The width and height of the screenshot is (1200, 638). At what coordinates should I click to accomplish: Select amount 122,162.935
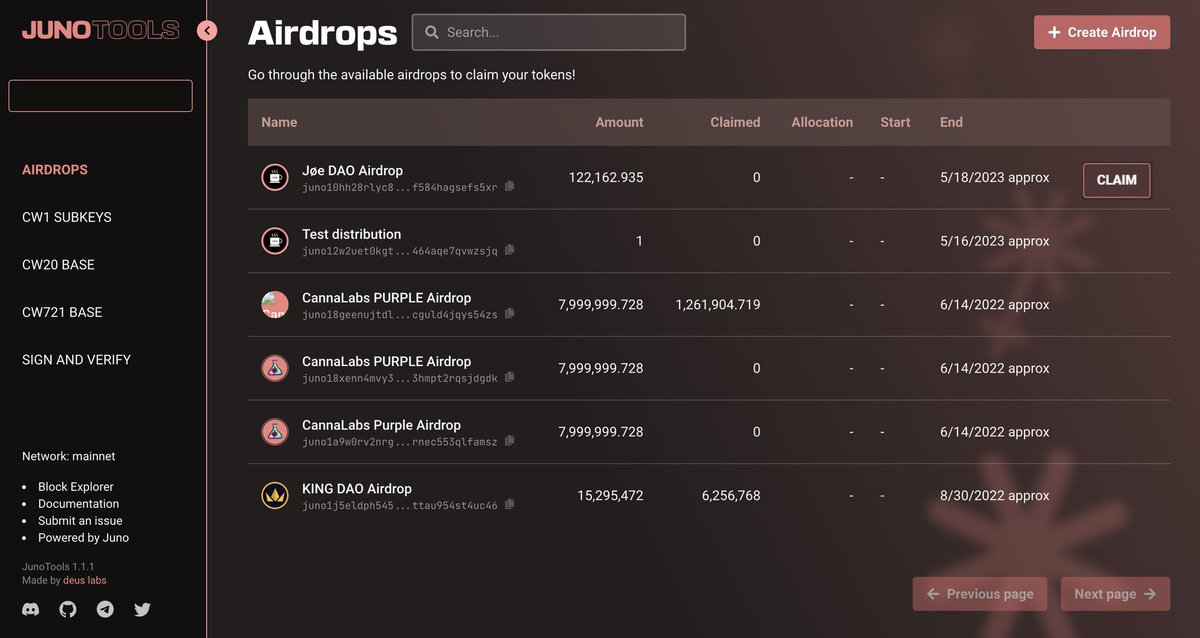pyautogui.click(x=606, y=178)
